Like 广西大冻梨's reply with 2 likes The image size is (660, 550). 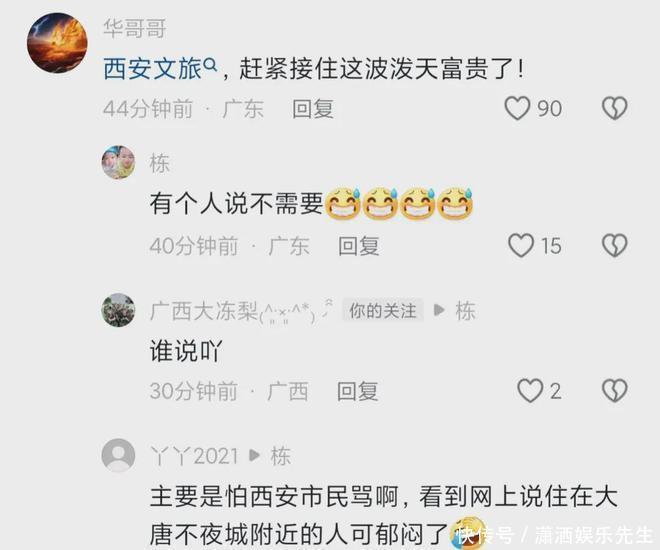[x=530, y=391]
